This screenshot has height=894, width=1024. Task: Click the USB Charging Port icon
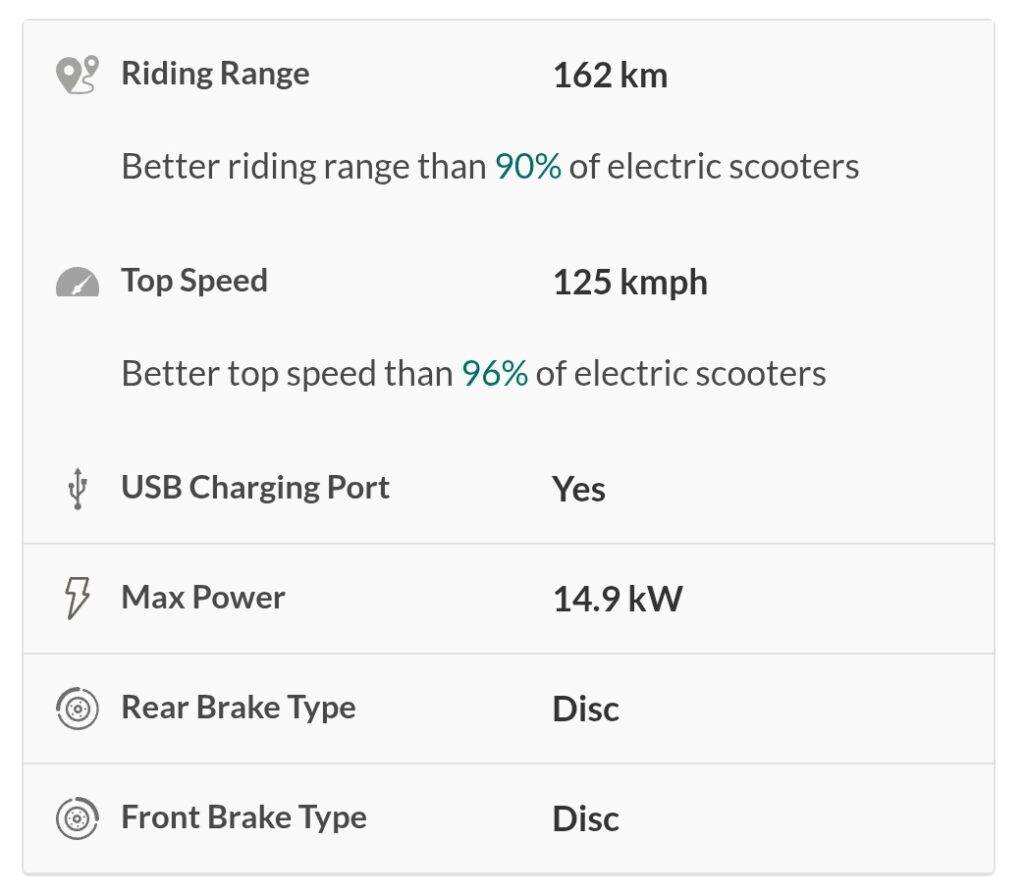click(77, 490)
